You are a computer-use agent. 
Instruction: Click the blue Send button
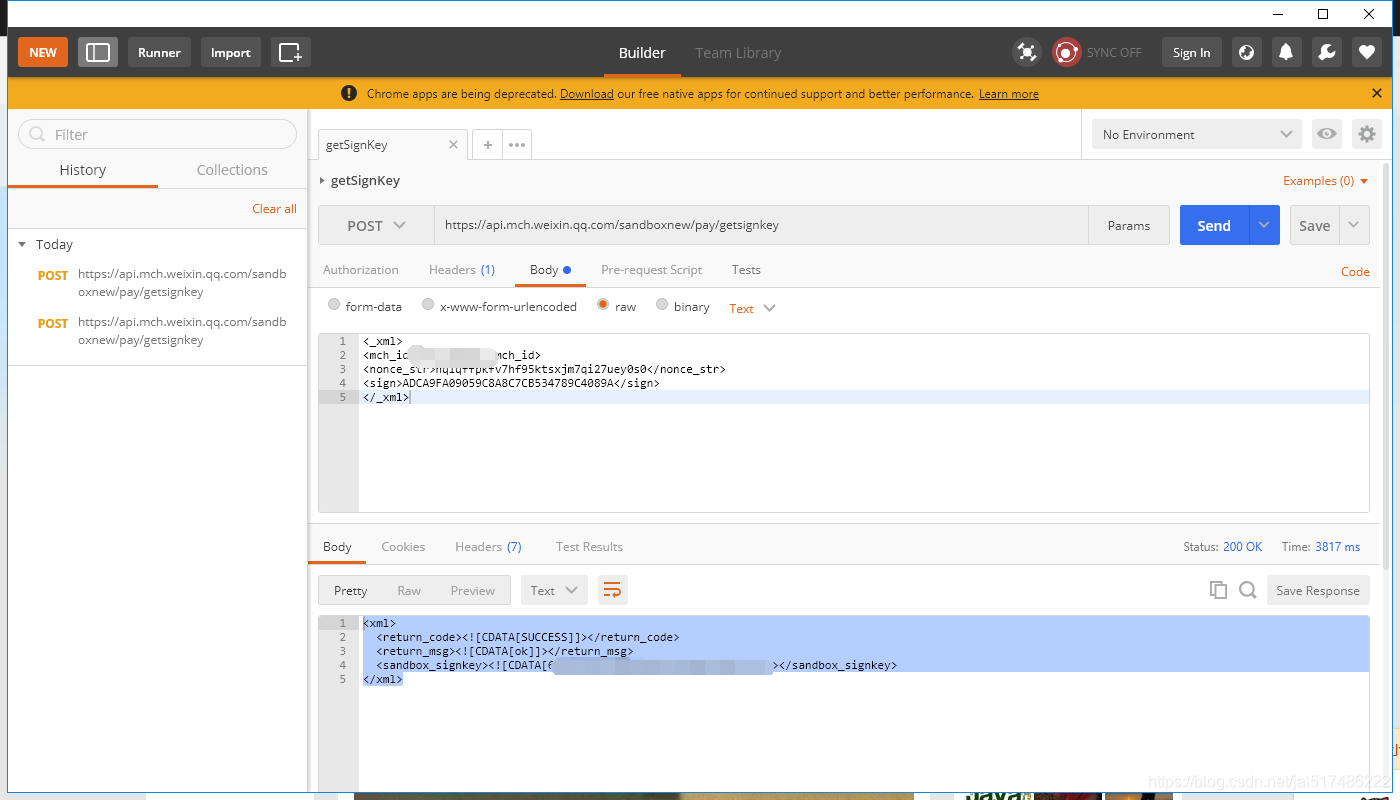[x=1214, y=225]
